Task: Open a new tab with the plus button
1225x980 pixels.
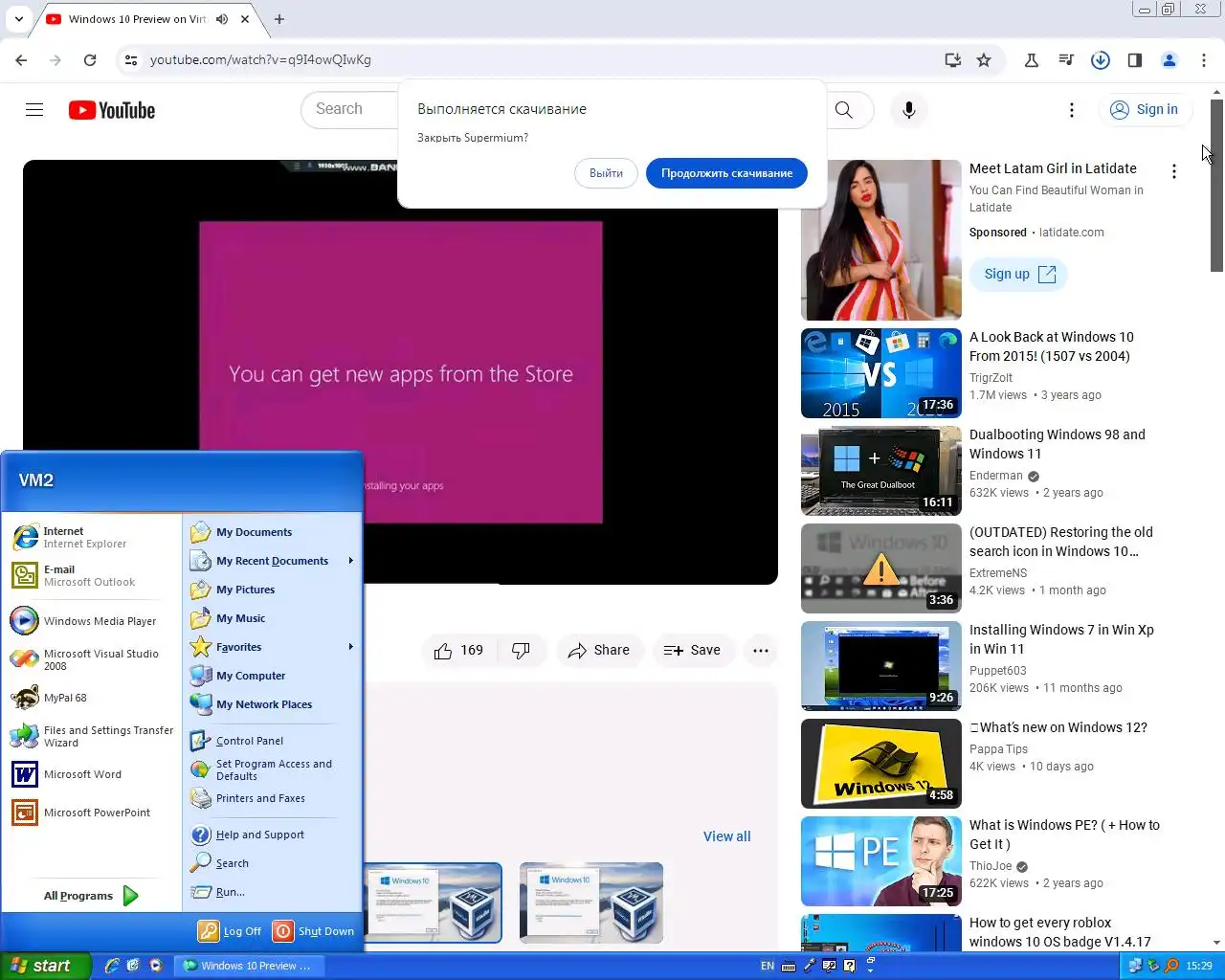Action: tap(279, 19)
